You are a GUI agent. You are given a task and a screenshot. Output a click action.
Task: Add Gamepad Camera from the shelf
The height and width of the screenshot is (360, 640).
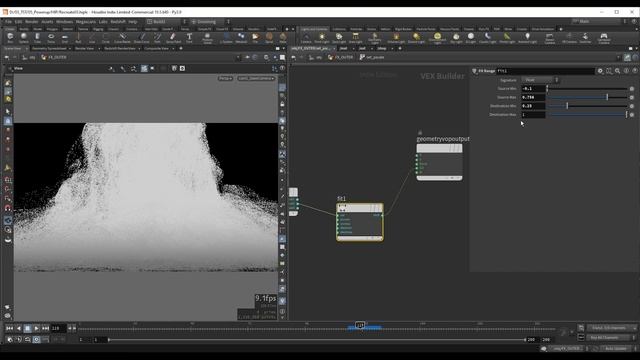point(604,38)
